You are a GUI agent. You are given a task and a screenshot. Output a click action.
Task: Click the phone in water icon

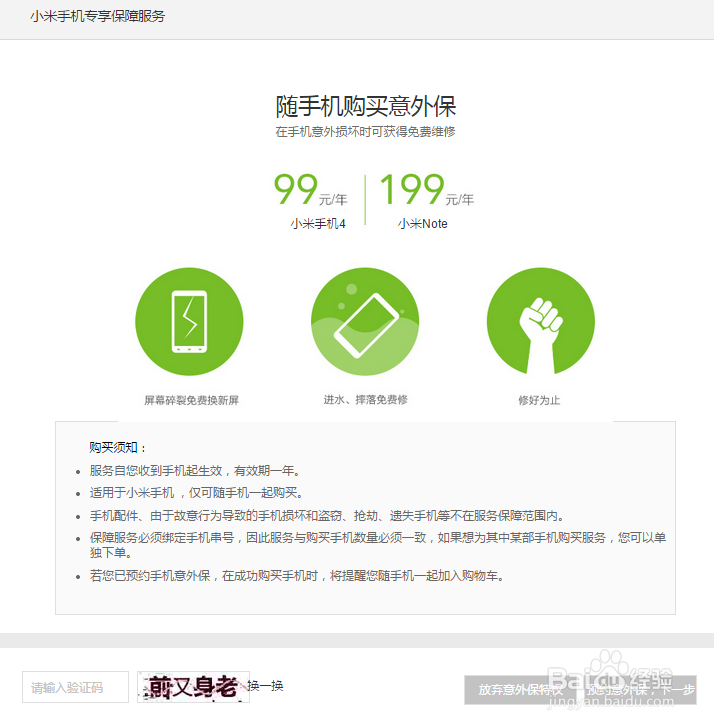(365, 321)
